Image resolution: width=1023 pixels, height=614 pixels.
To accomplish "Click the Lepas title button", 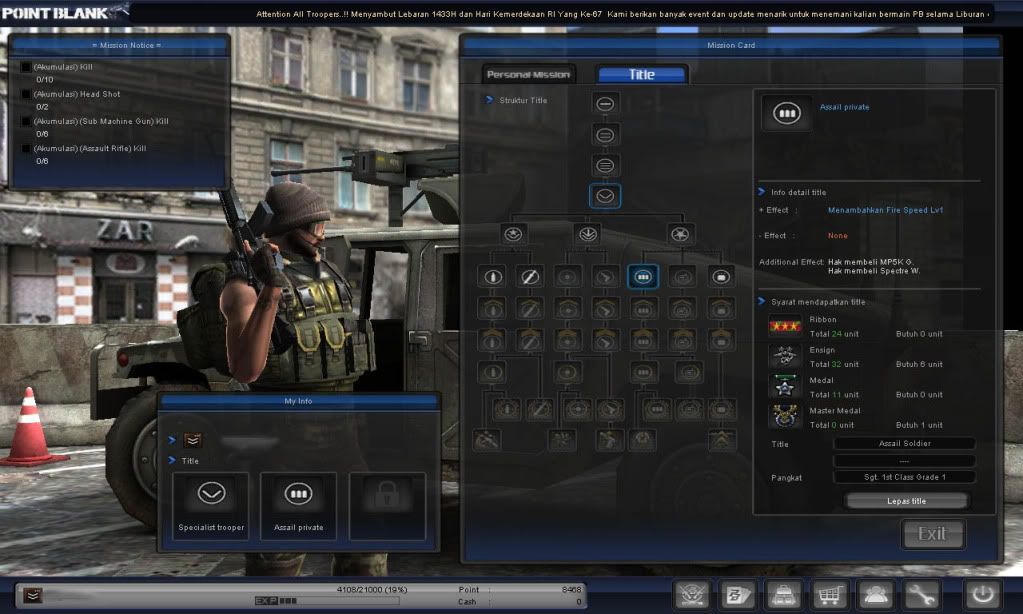I will [906, 501].
